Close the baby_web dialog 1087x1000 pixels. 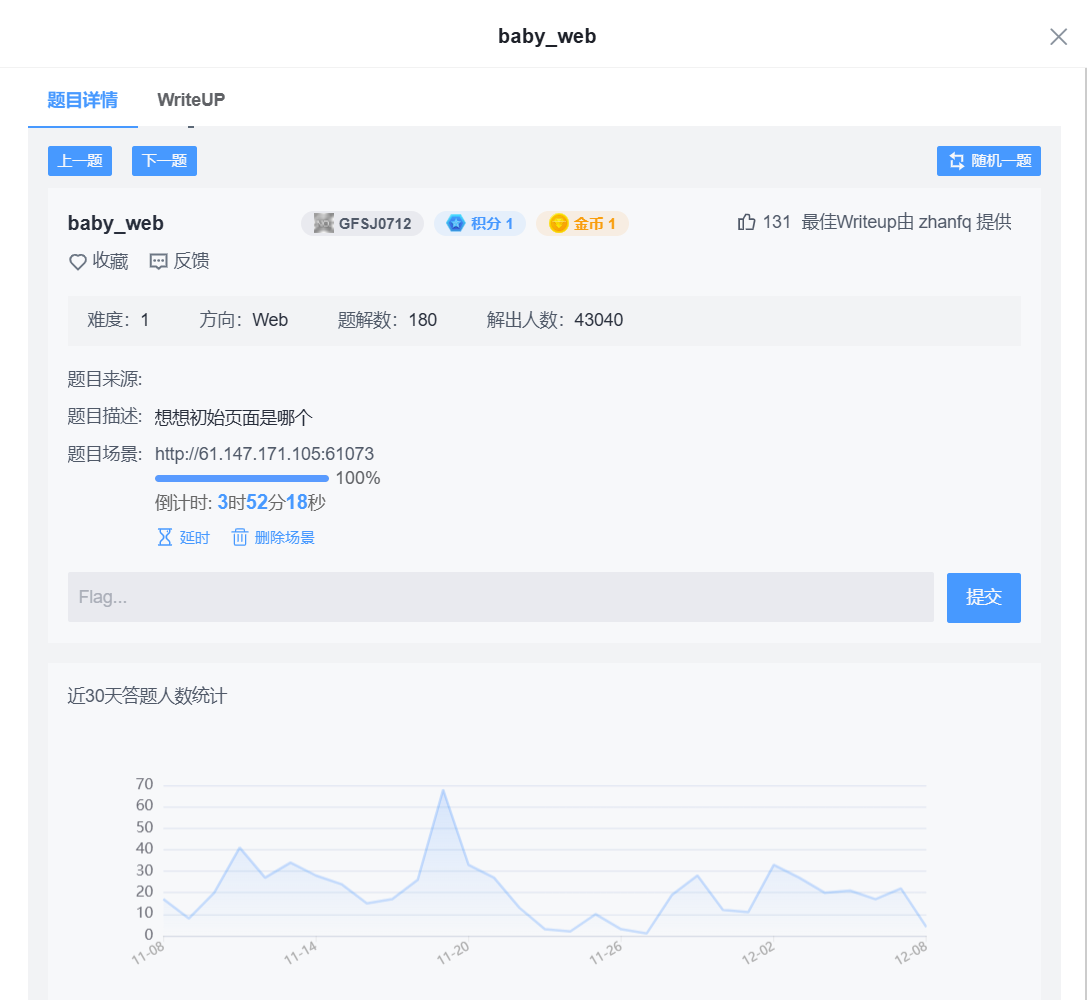point(1058,37)
